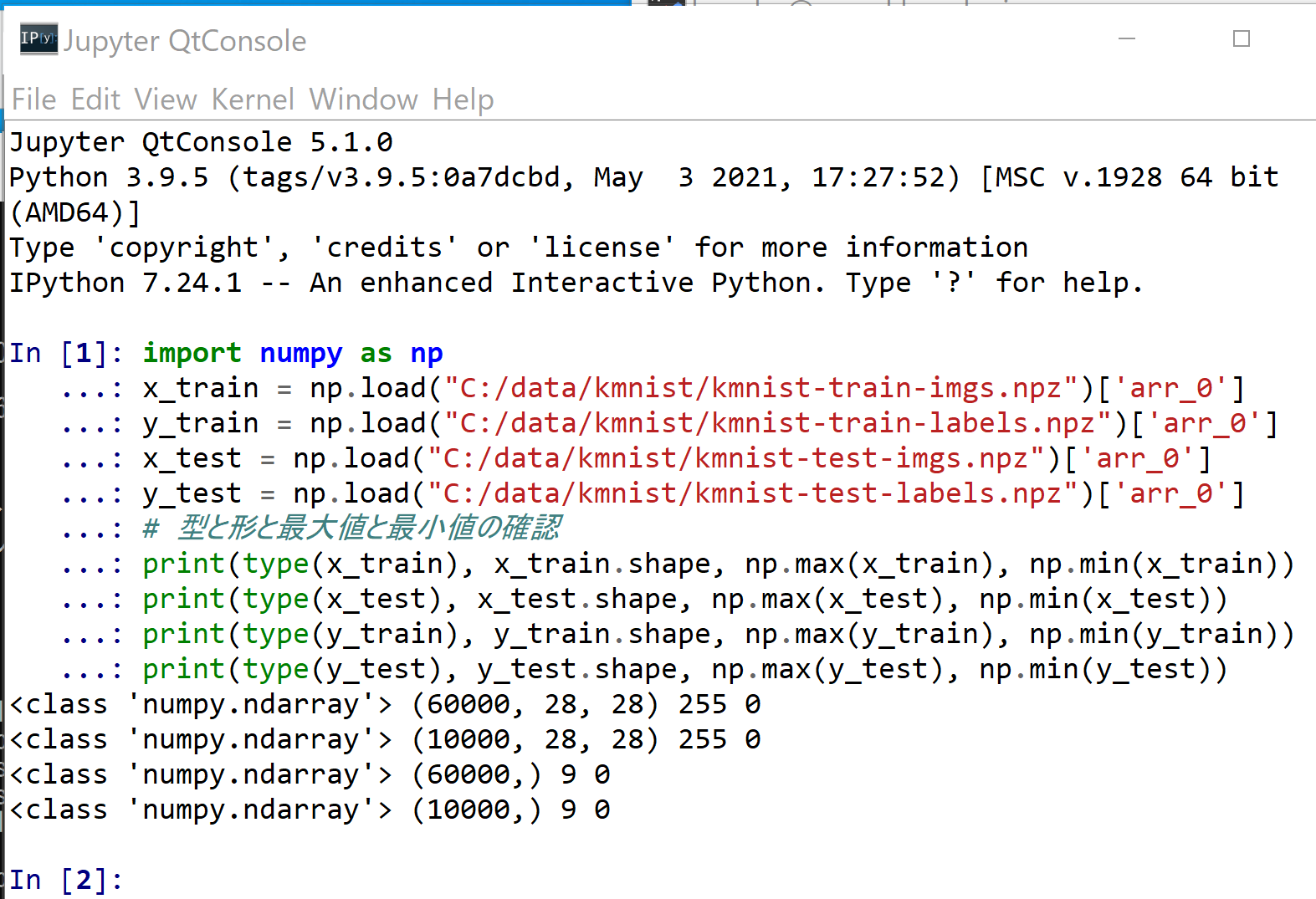This screenshot has width=1316, height=899.
Task: Open the Kernel menu
Action: pyautogui.click(x=253, y=100)
